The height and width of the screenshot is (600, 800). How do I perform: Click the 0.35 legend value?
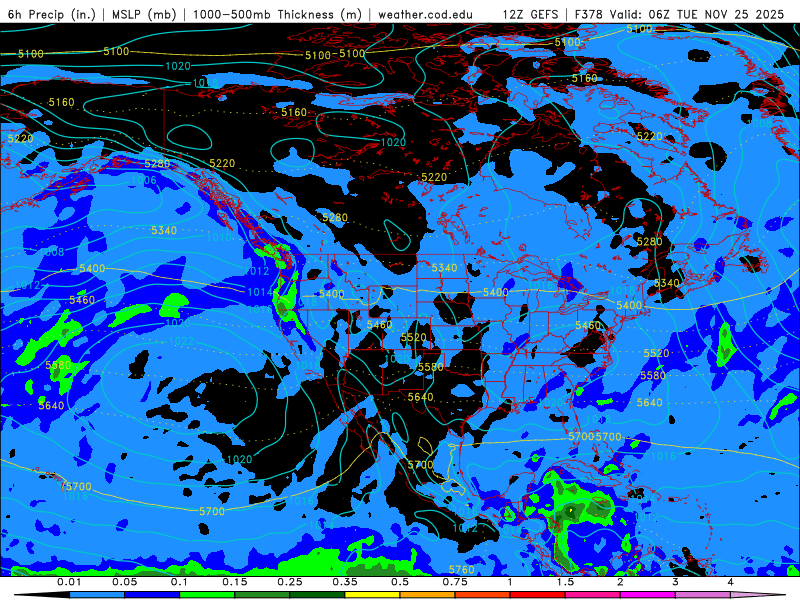coord(345,582)
